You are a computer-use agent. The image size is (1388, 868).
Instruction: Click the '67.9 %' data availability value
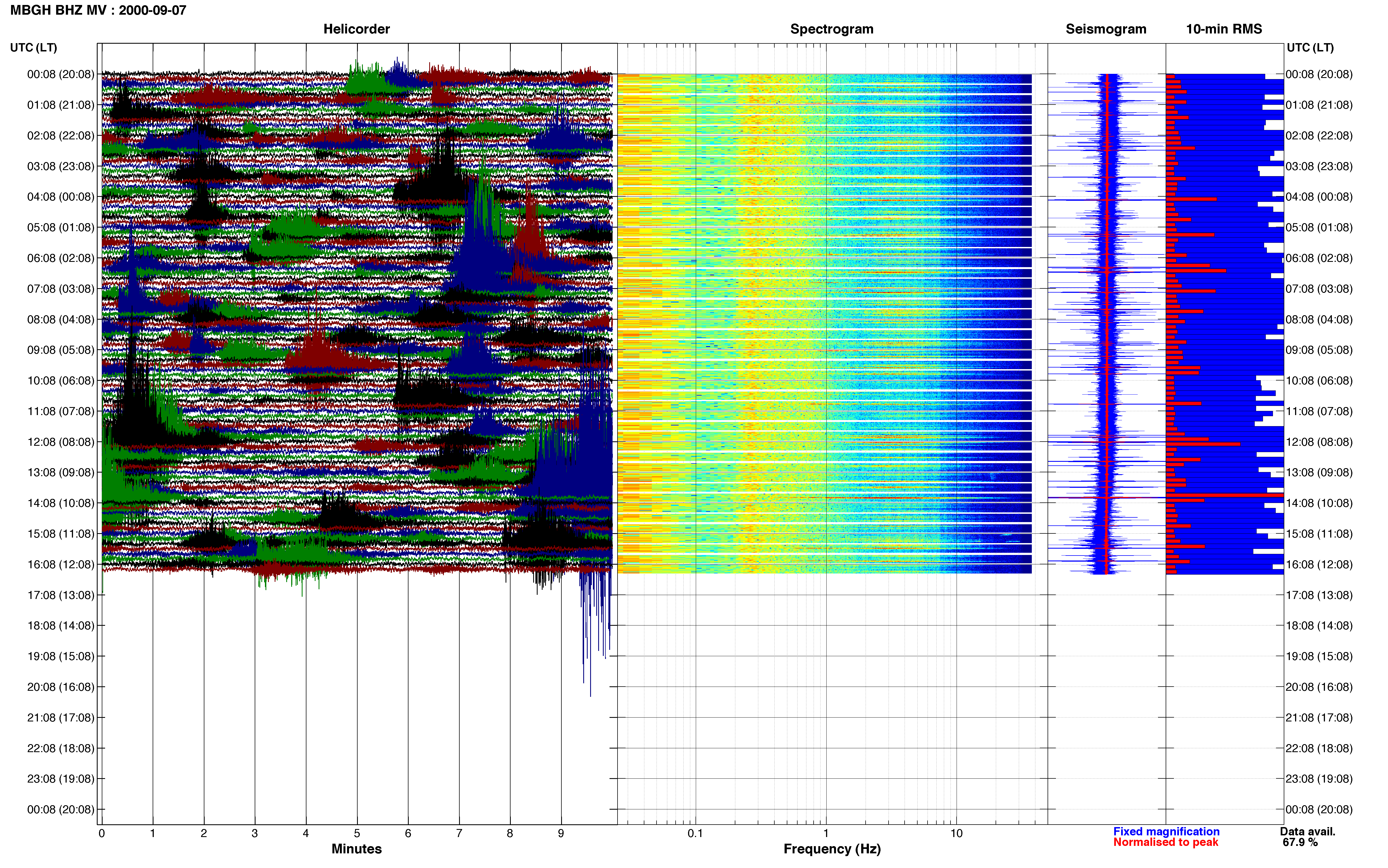(1300, 842)
